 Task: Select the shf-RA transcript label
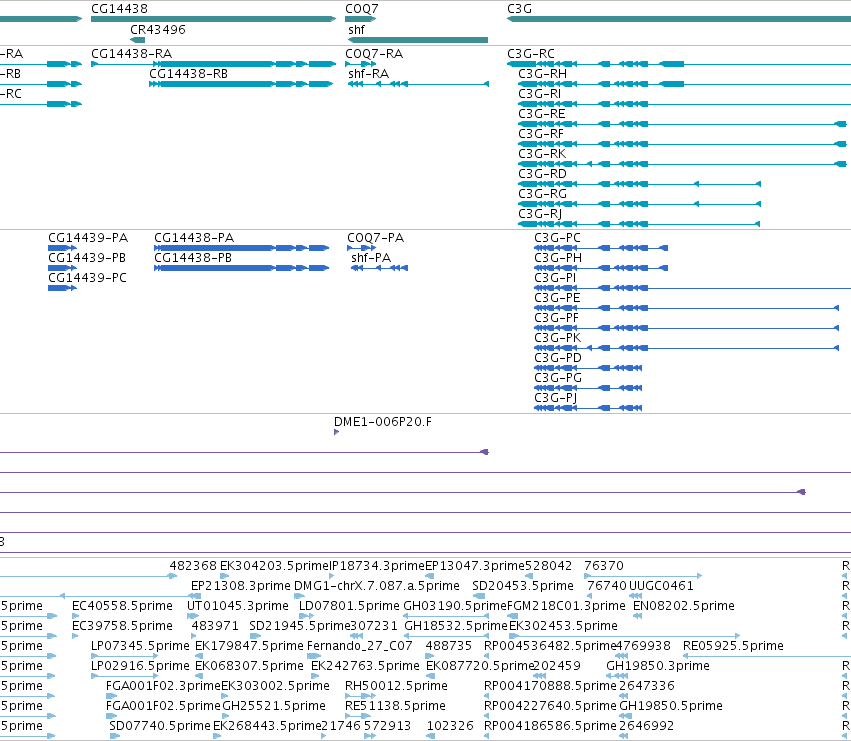click(369, 74)
